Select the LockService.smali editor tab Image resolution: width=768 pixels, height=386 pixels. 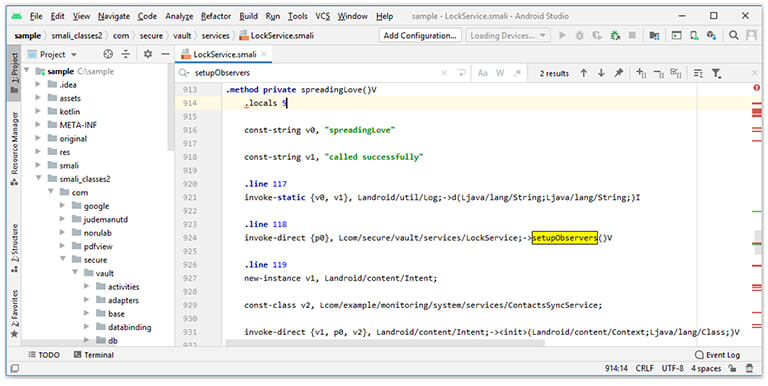(x=224, y=54)
